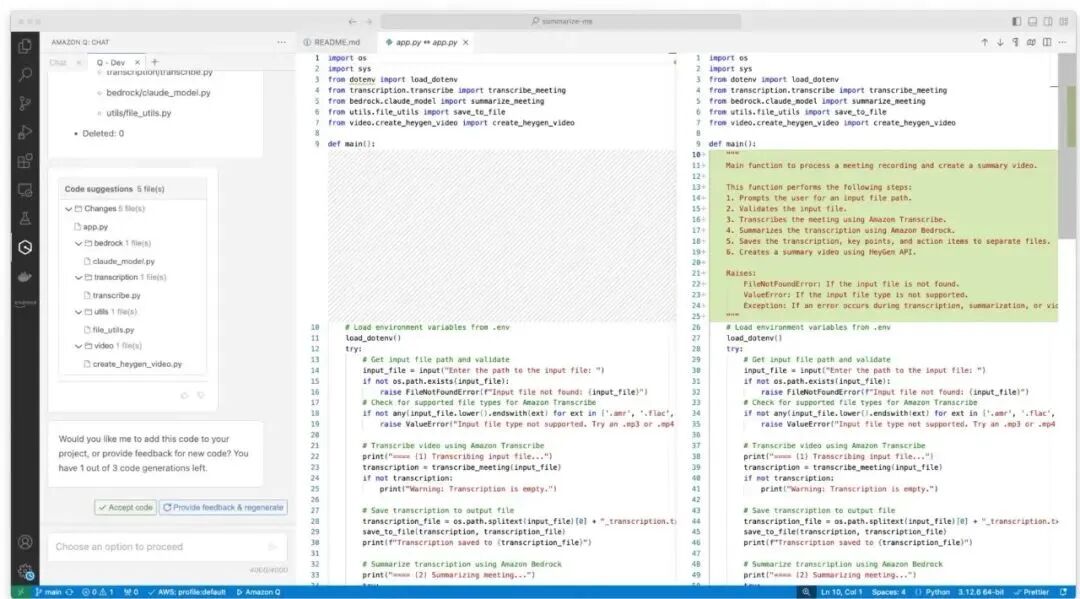
Task: Open the Extensions view
Action: [x=25, y=161]
